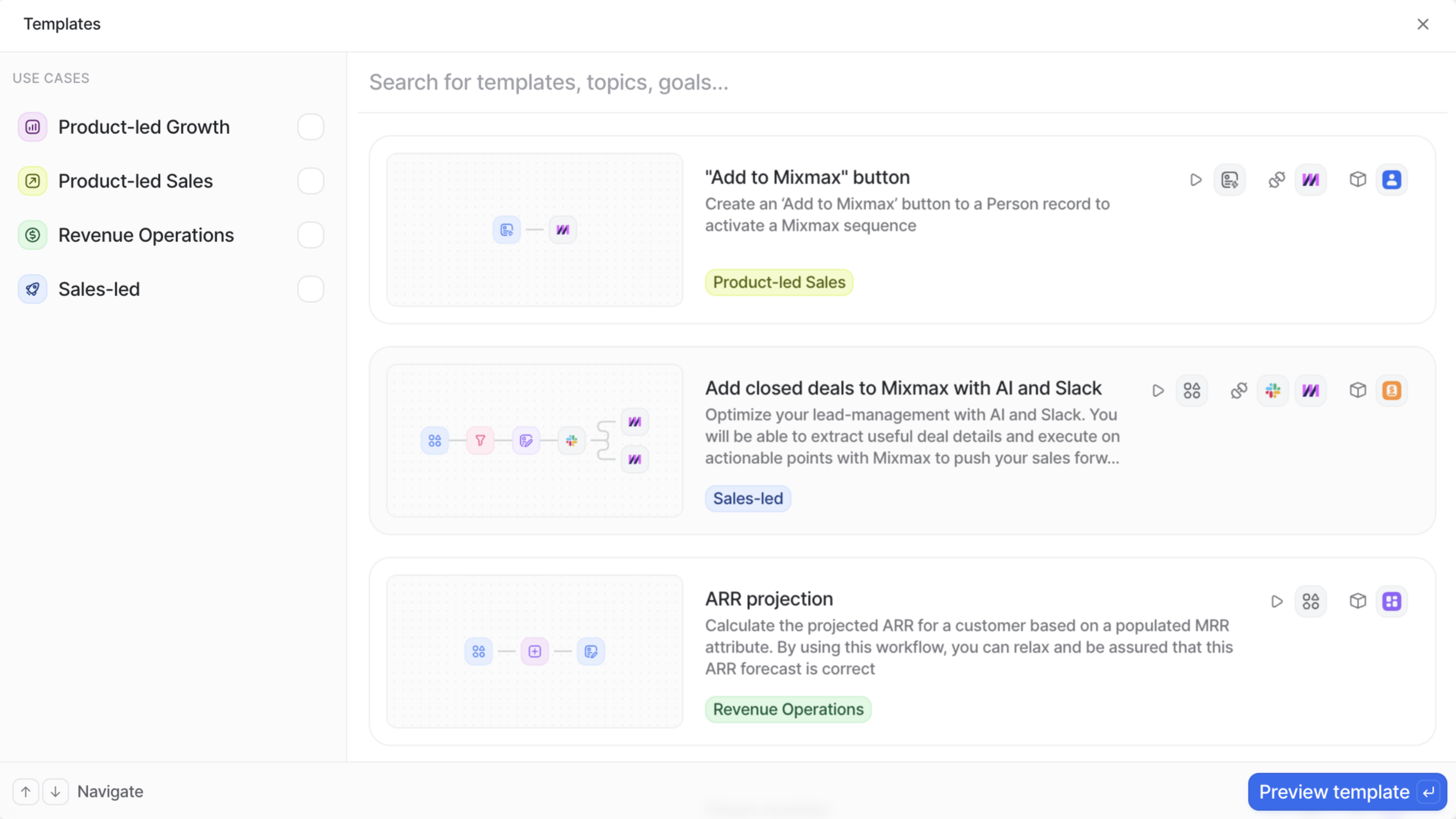
Task: Focus the template search field
Action: 848,83
